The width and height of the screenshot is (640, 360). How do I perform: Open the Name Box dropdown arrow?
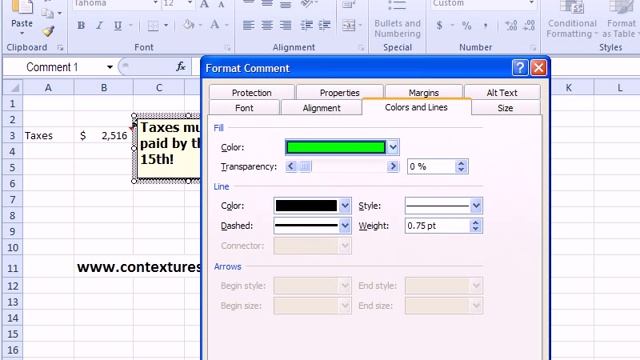click(x=110, y=67)
